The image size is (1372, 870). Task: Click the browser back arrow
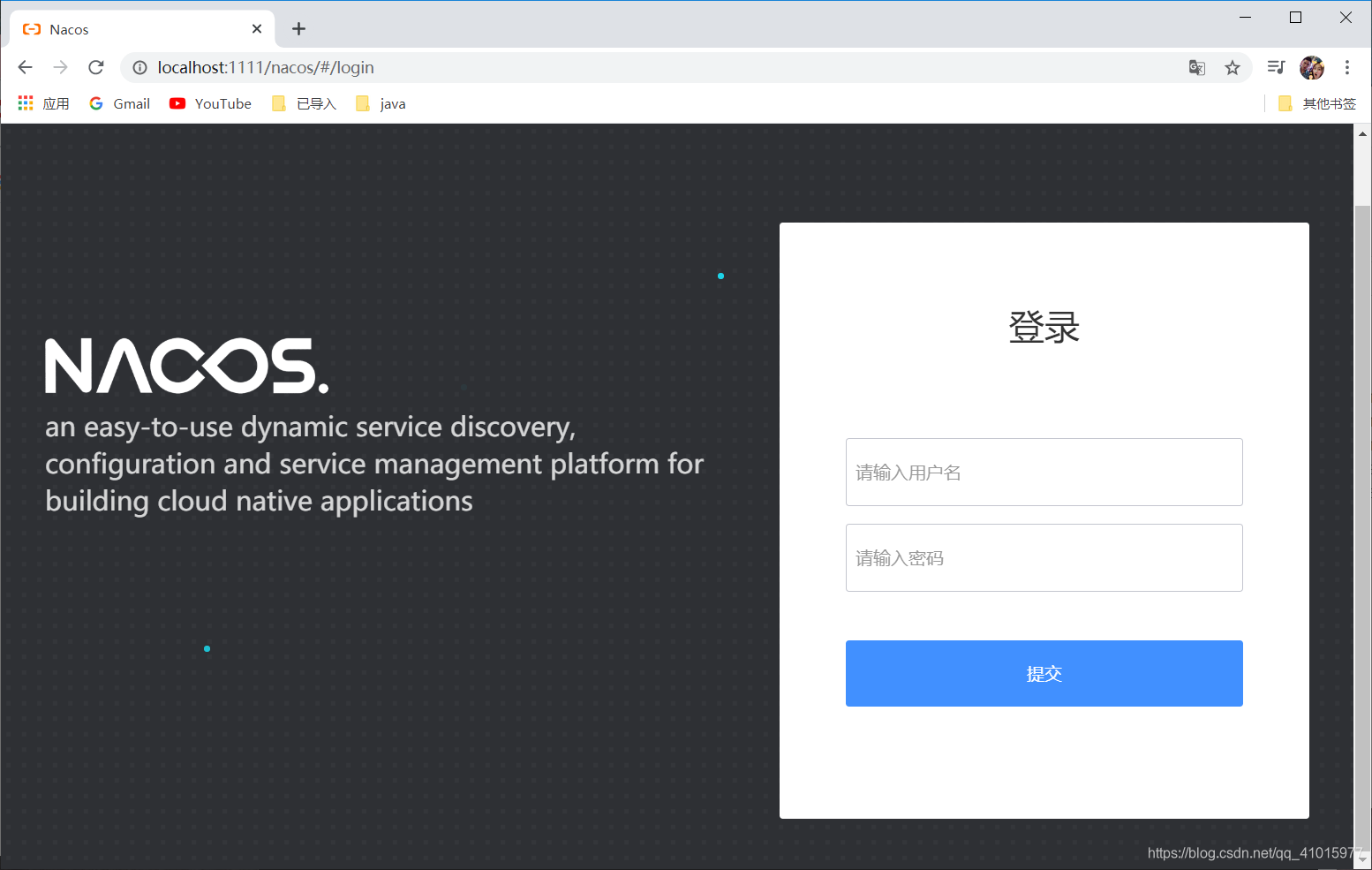pyautogui.click(x=25, y=67)
